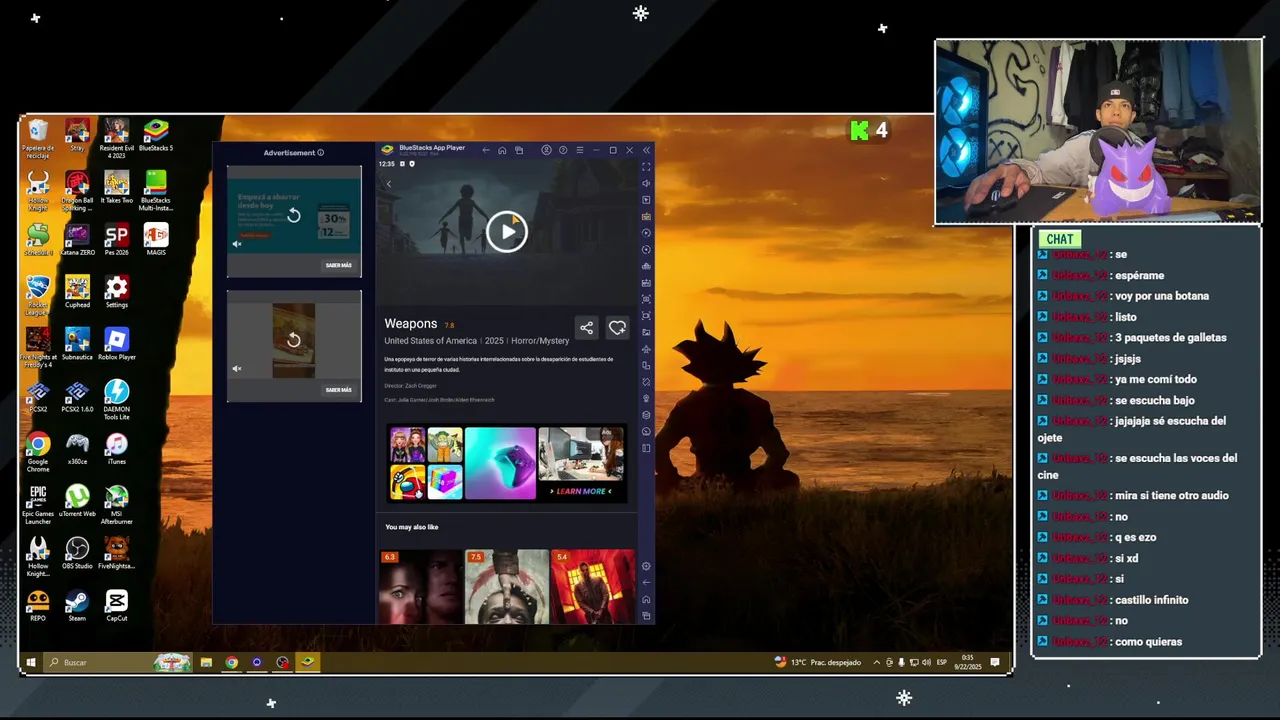Open File Explorer from the taskbar
Viewport: 1280px width, 720px height.
[206, 662]
